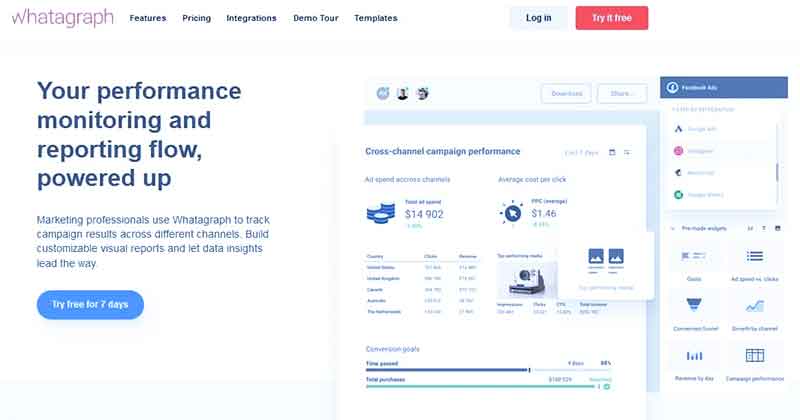
Task: Click the Revenue by day bar chart icon
Action: [694, 355]
